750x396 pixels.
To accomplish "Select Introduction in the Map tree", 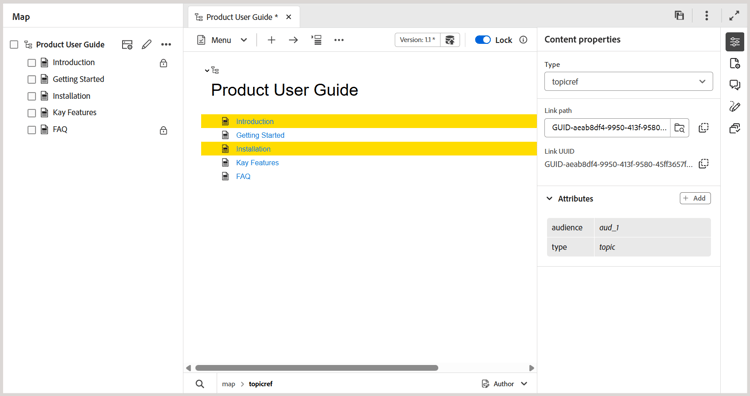I will (x=74, y=62).
